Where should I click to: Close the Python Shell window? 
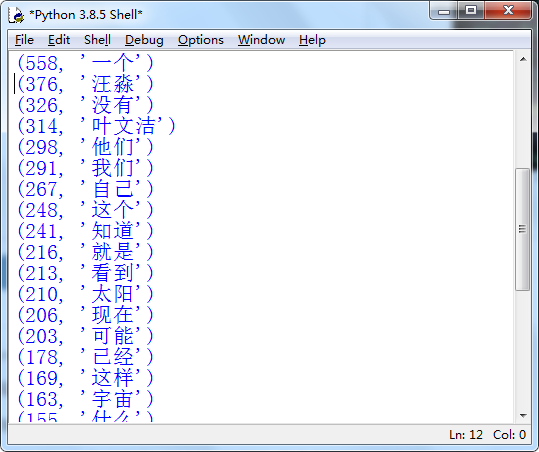[x=508, y=11]
